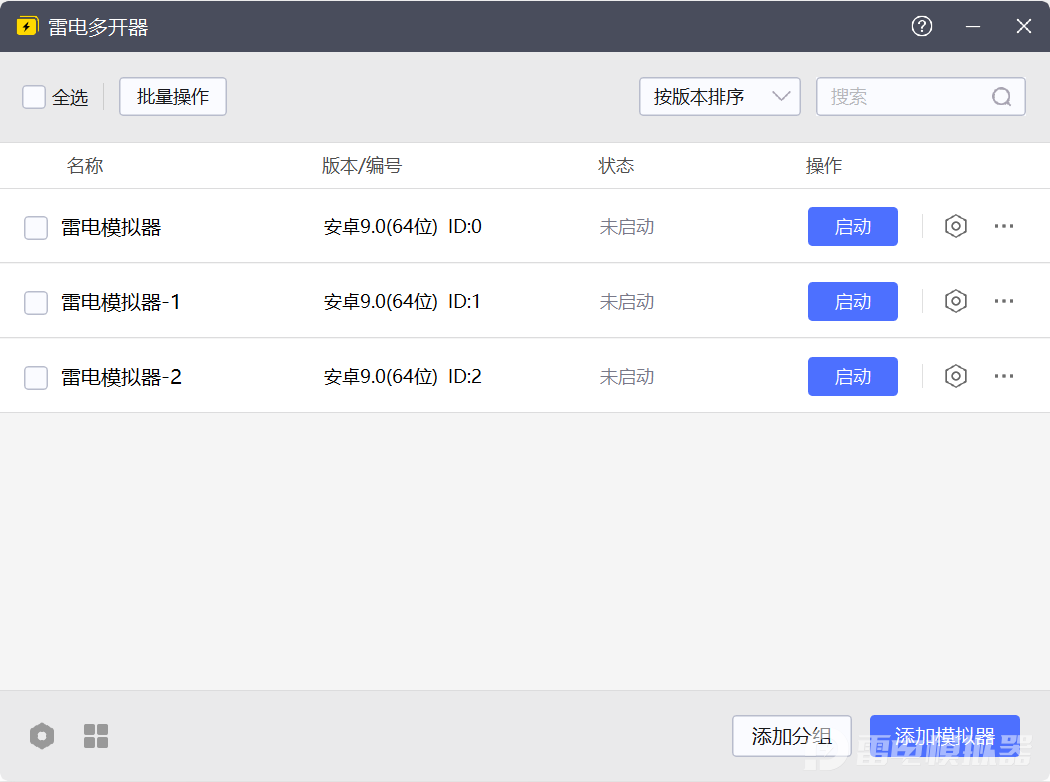Select the 雷电模拟器-1 checkbox

point(36,302)
